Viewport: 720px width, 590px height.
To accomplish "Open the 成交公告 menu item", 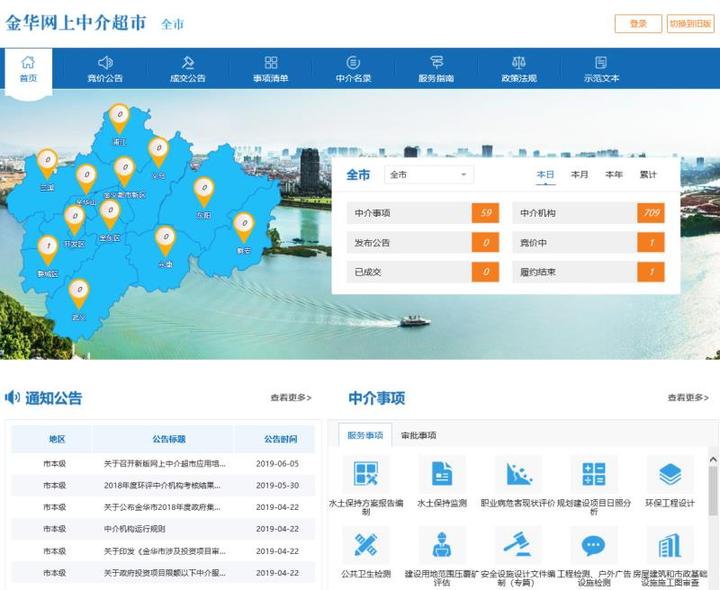I will pyautogui.click(x=187, y=69).
